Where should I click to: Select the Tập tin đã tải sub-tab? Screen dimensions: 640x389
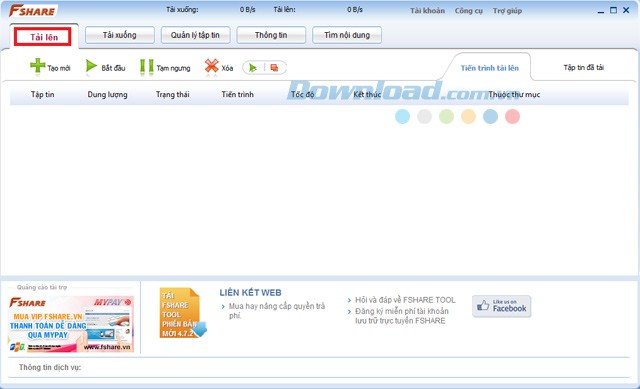(584, 67)
